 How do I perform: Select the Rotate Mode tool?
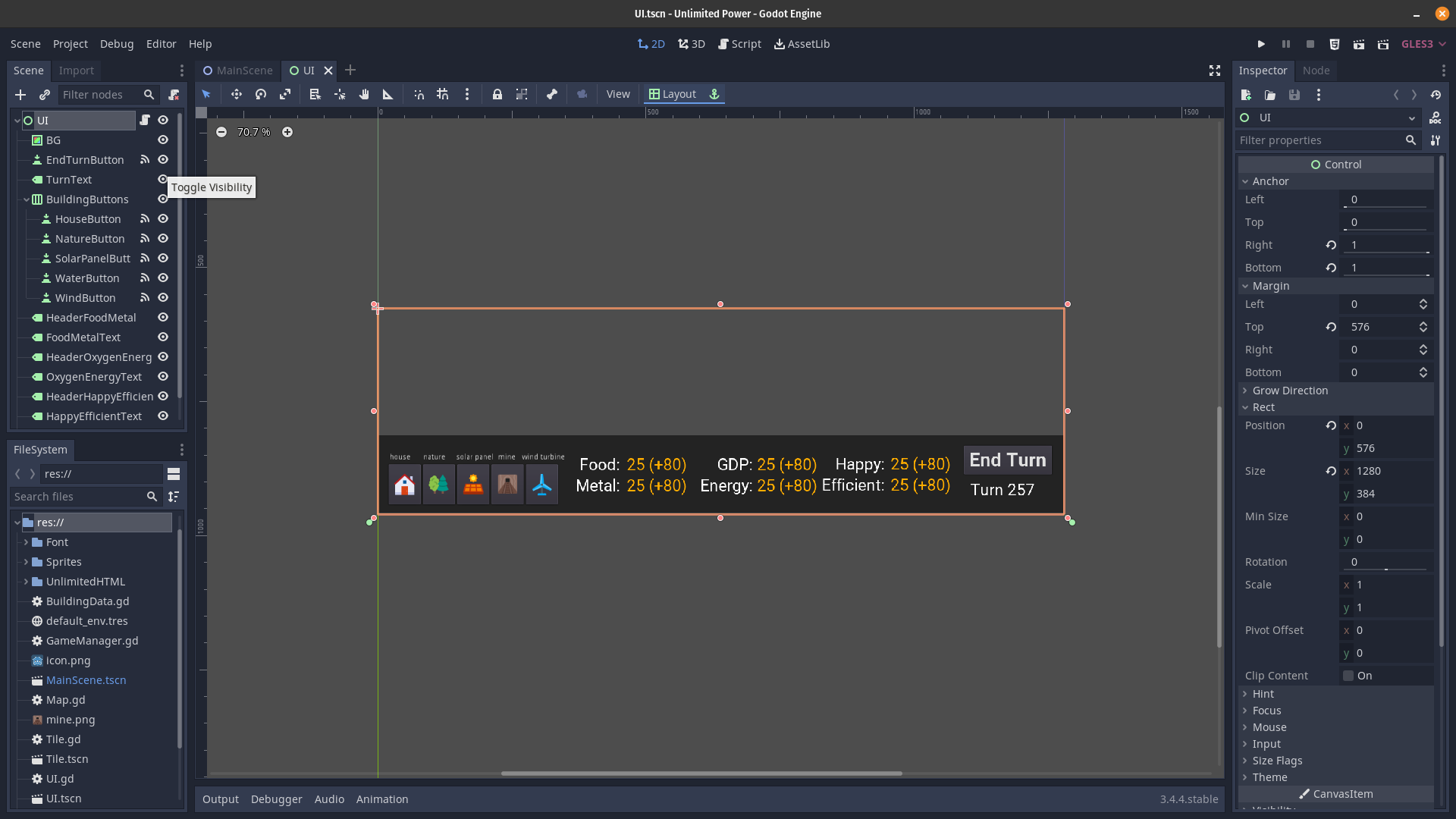tap(260, 94)
